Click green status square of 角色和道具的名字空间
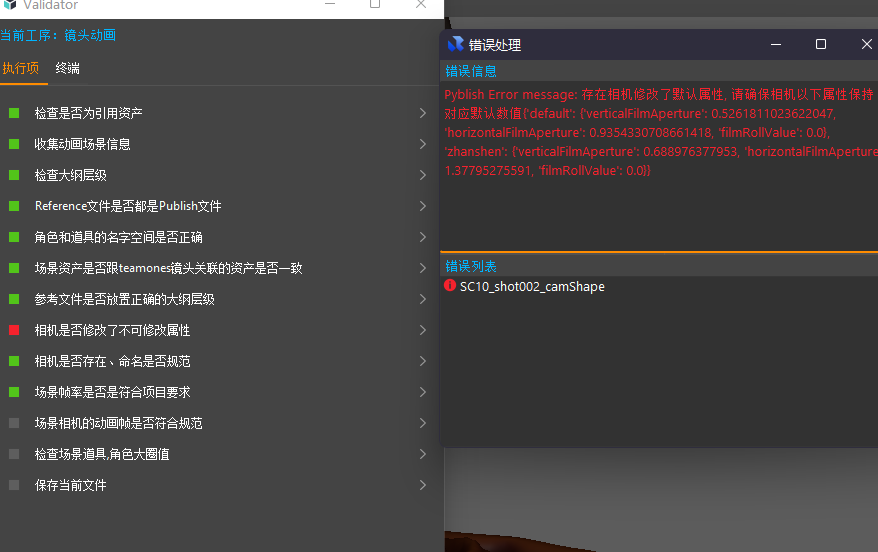The width and height of the screenshot is (878, 552). 14,237
